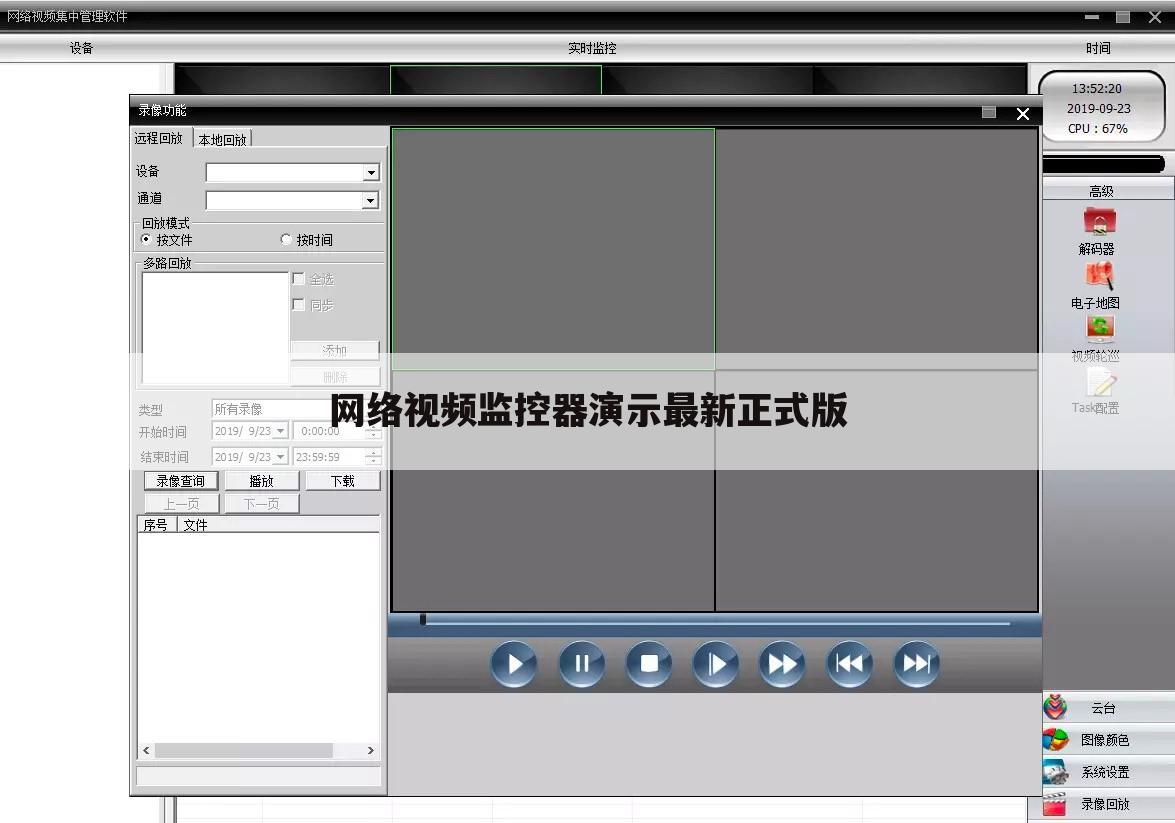Click the 多路回放 list box

215,328
